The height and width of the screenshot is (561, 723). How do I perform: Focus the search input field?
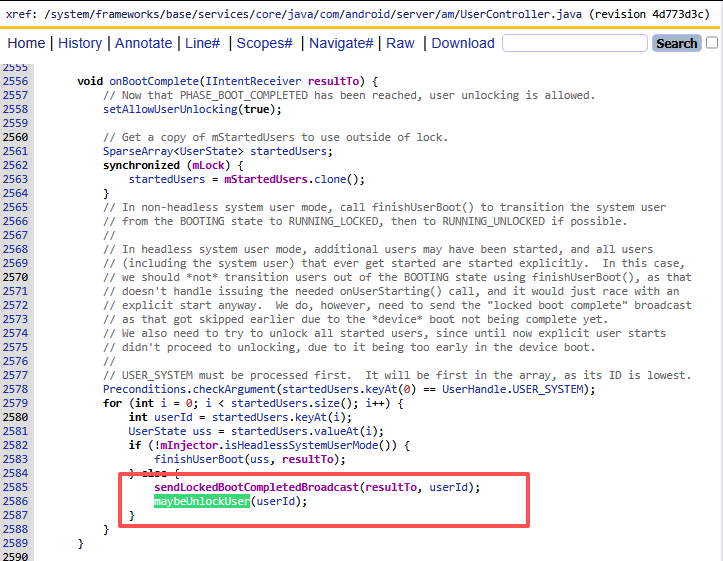pos(575,43)
